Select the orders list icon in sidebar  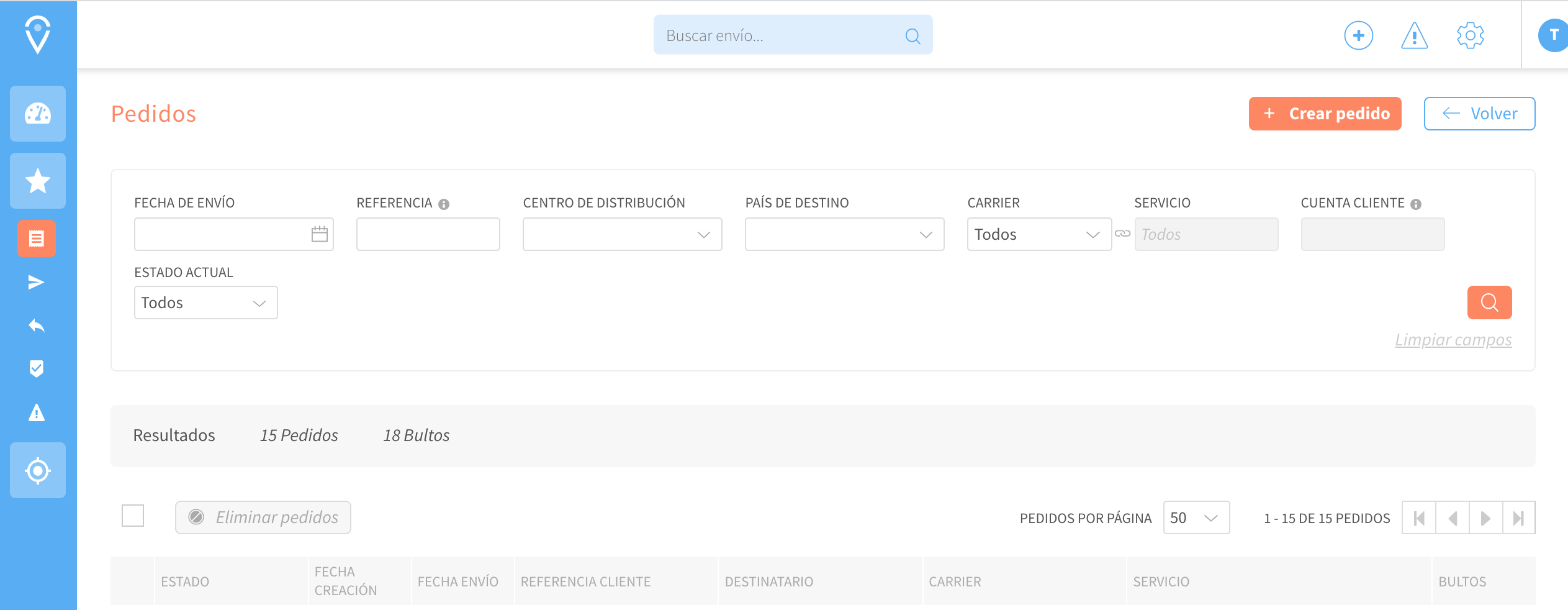[37, 239]
